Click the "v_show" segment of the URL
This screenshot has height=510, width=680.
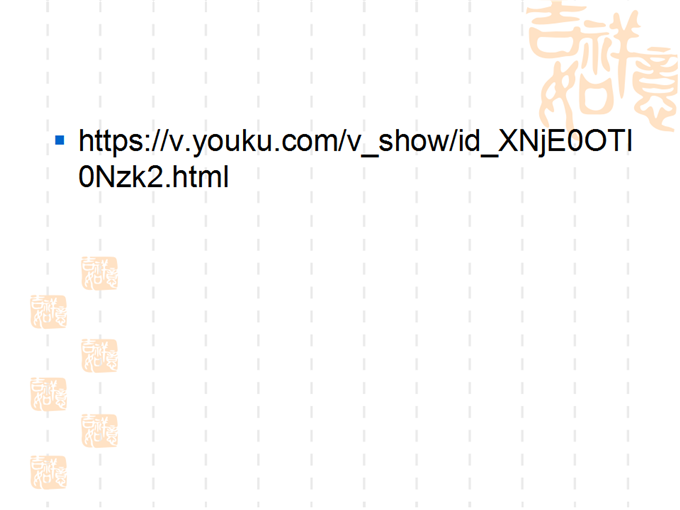397,143
